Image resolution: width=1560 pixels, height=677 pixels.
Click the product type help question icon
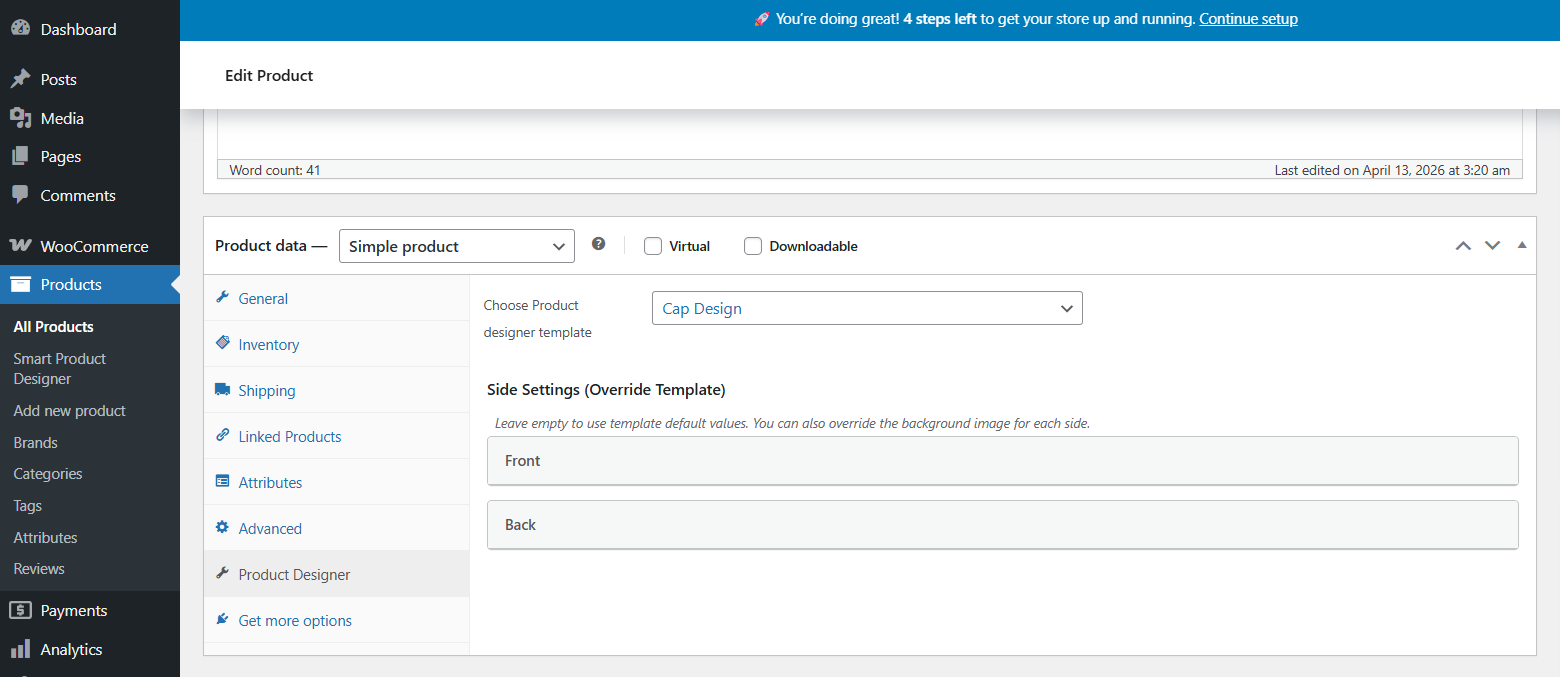coord(598,243)
